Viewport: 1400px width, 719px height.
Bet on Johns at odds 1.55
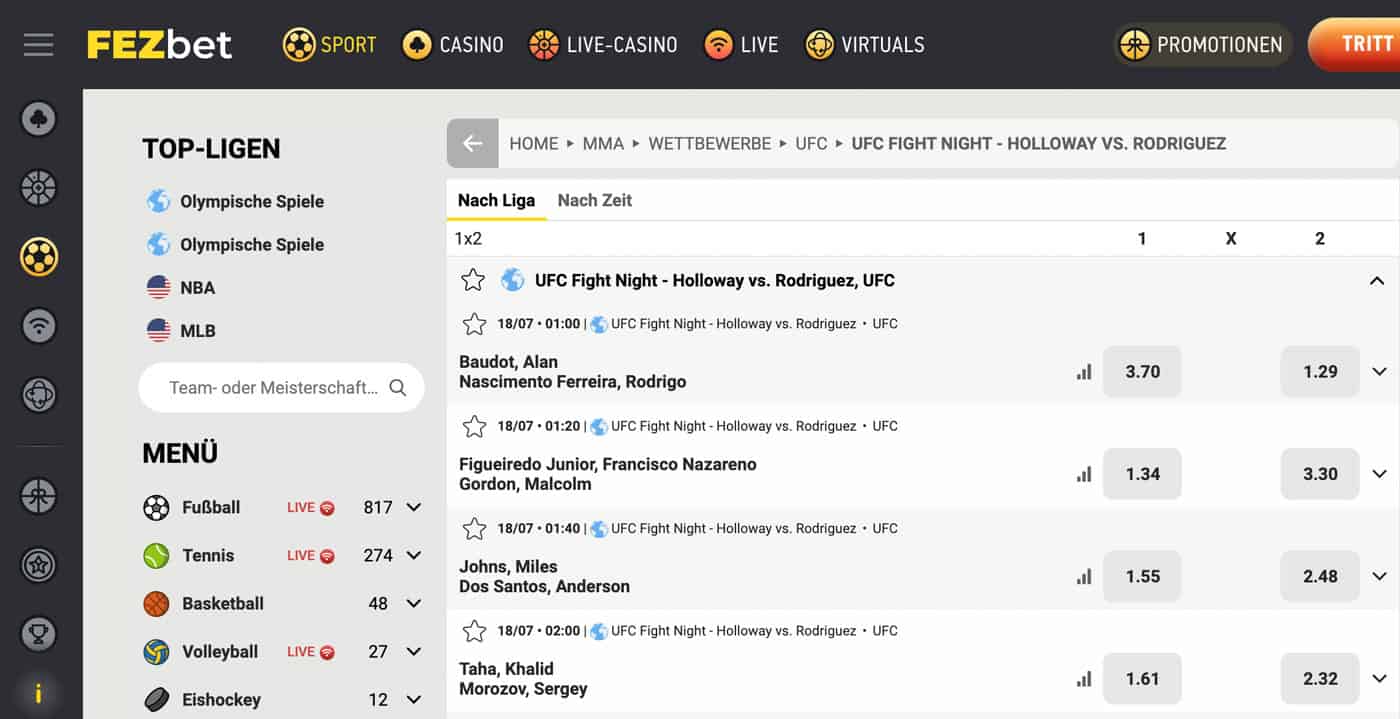pyautogui.click(x=1142, y=576)
